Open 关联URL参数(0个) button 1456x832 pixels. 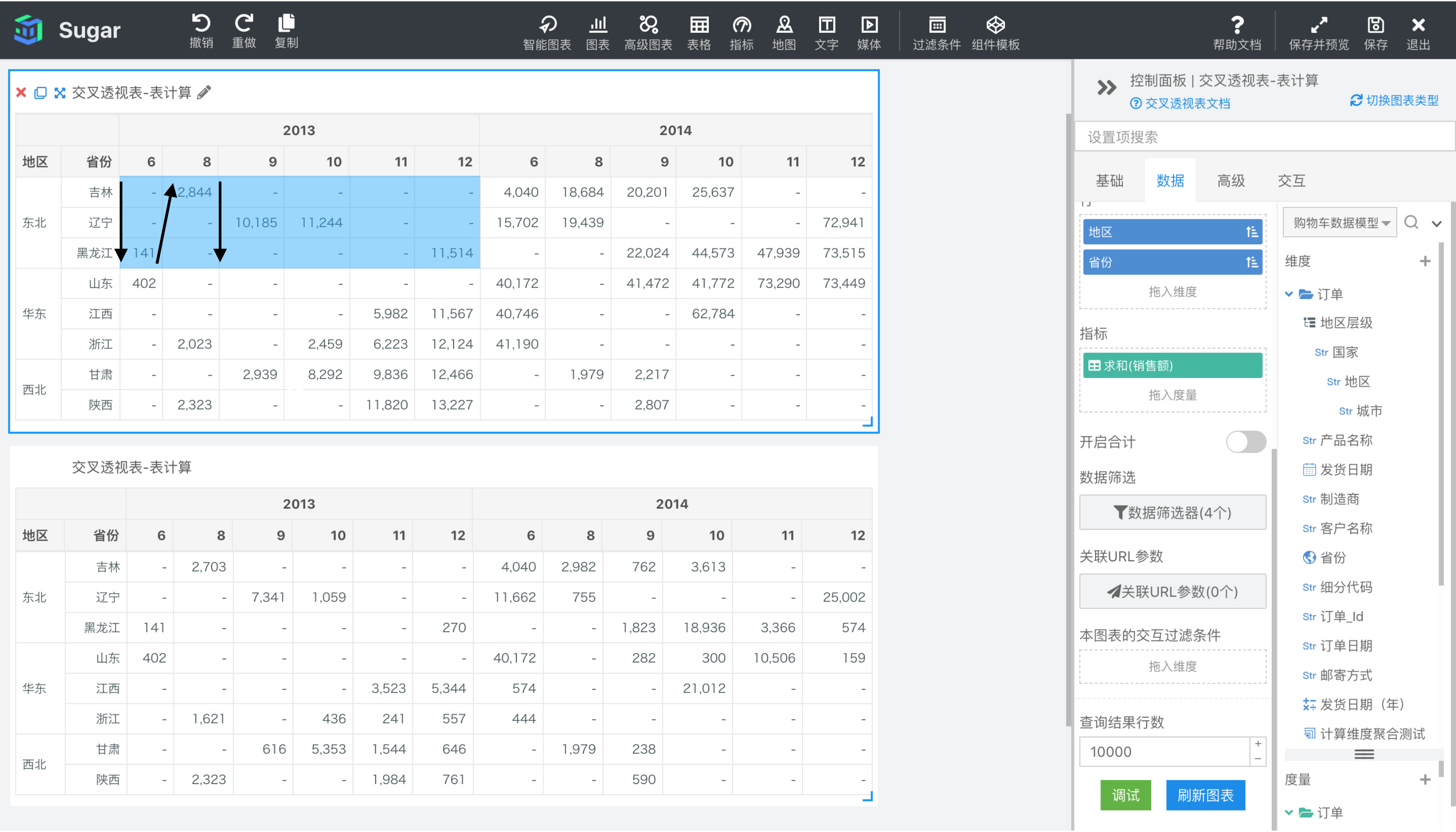tap(1173, 591)
